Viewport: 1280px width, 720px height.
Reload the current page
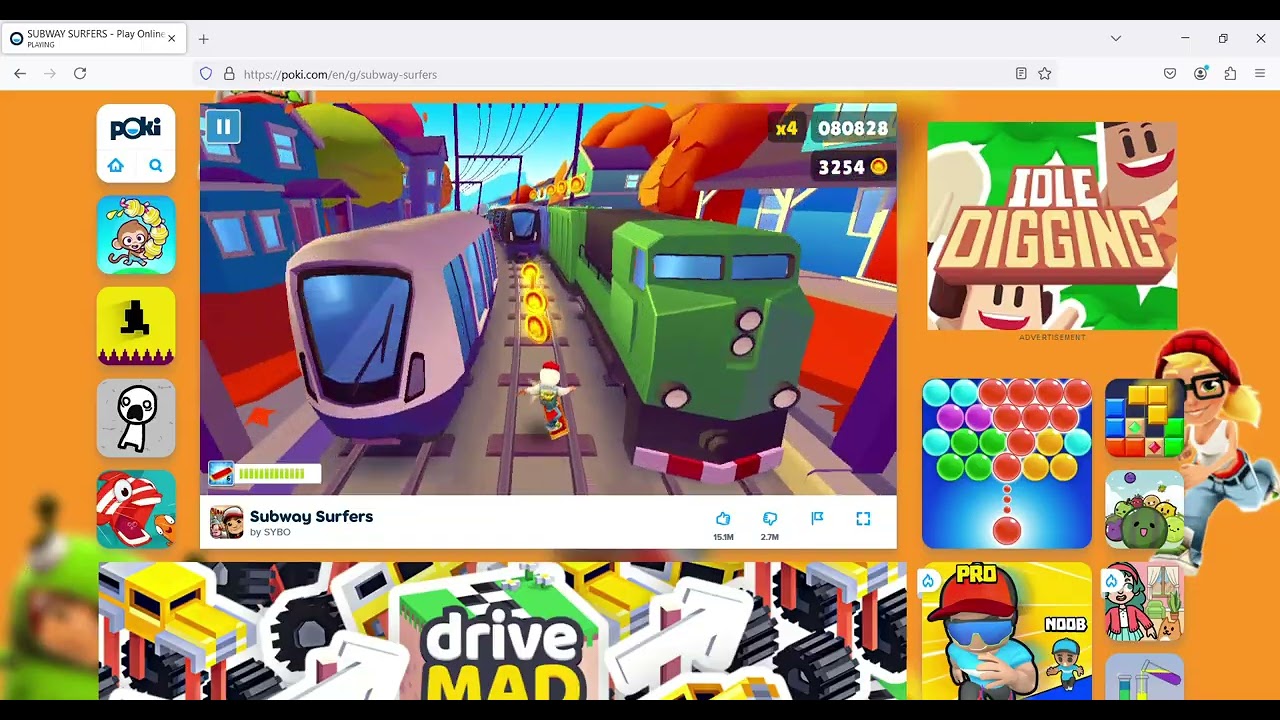[80, 74]
